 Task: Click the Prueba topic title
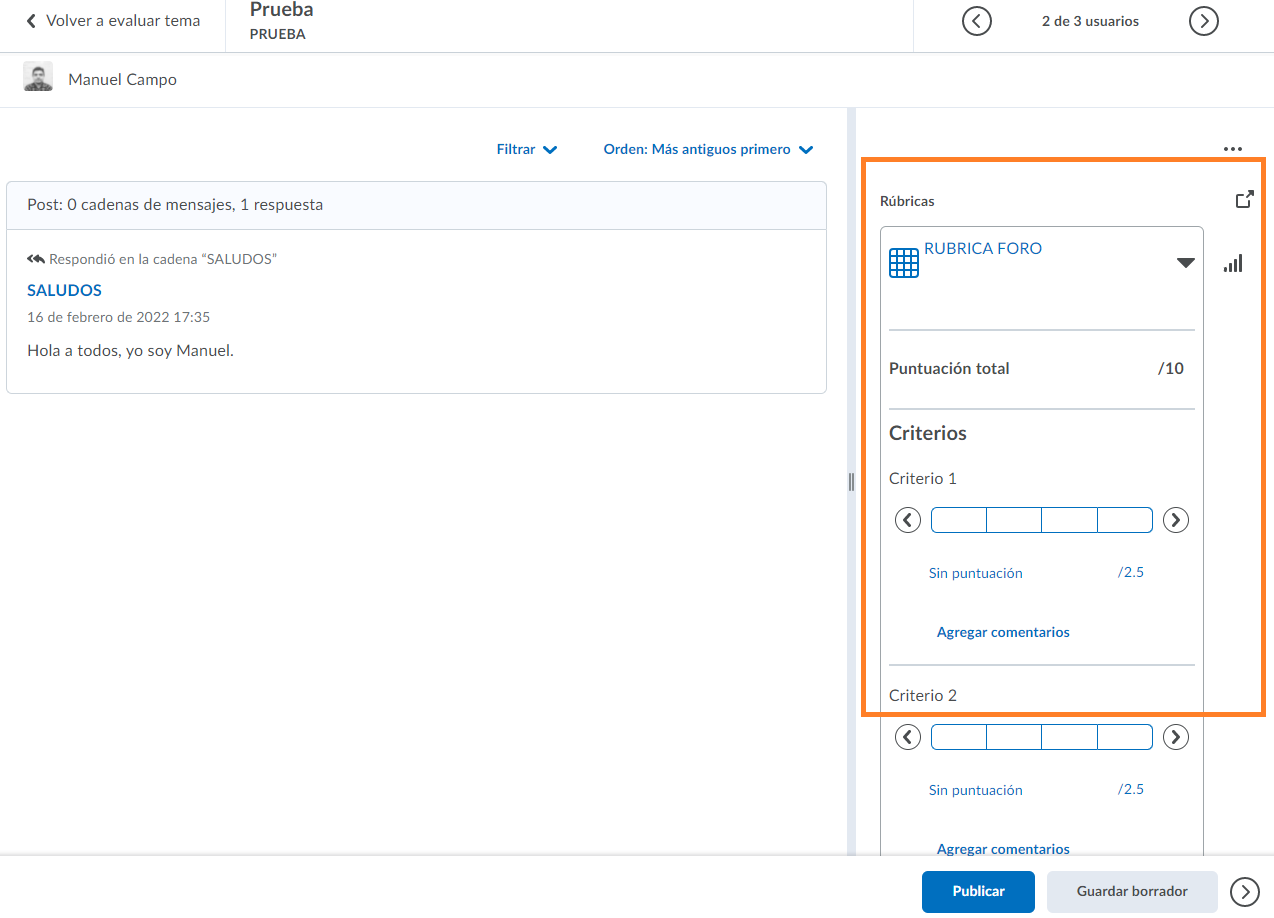point(281,10)
